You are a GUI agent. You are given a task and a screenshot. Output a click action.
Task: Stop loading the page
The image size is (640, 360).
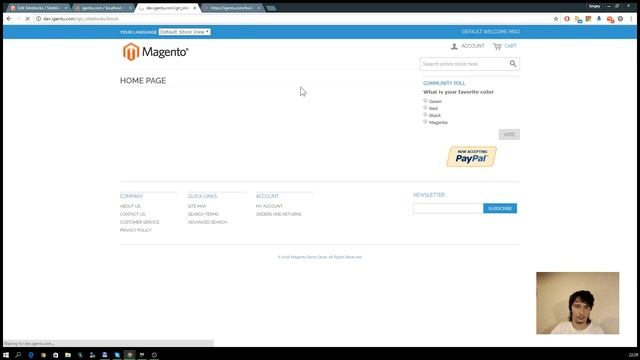pyautogui.click(x=27, y=19)
